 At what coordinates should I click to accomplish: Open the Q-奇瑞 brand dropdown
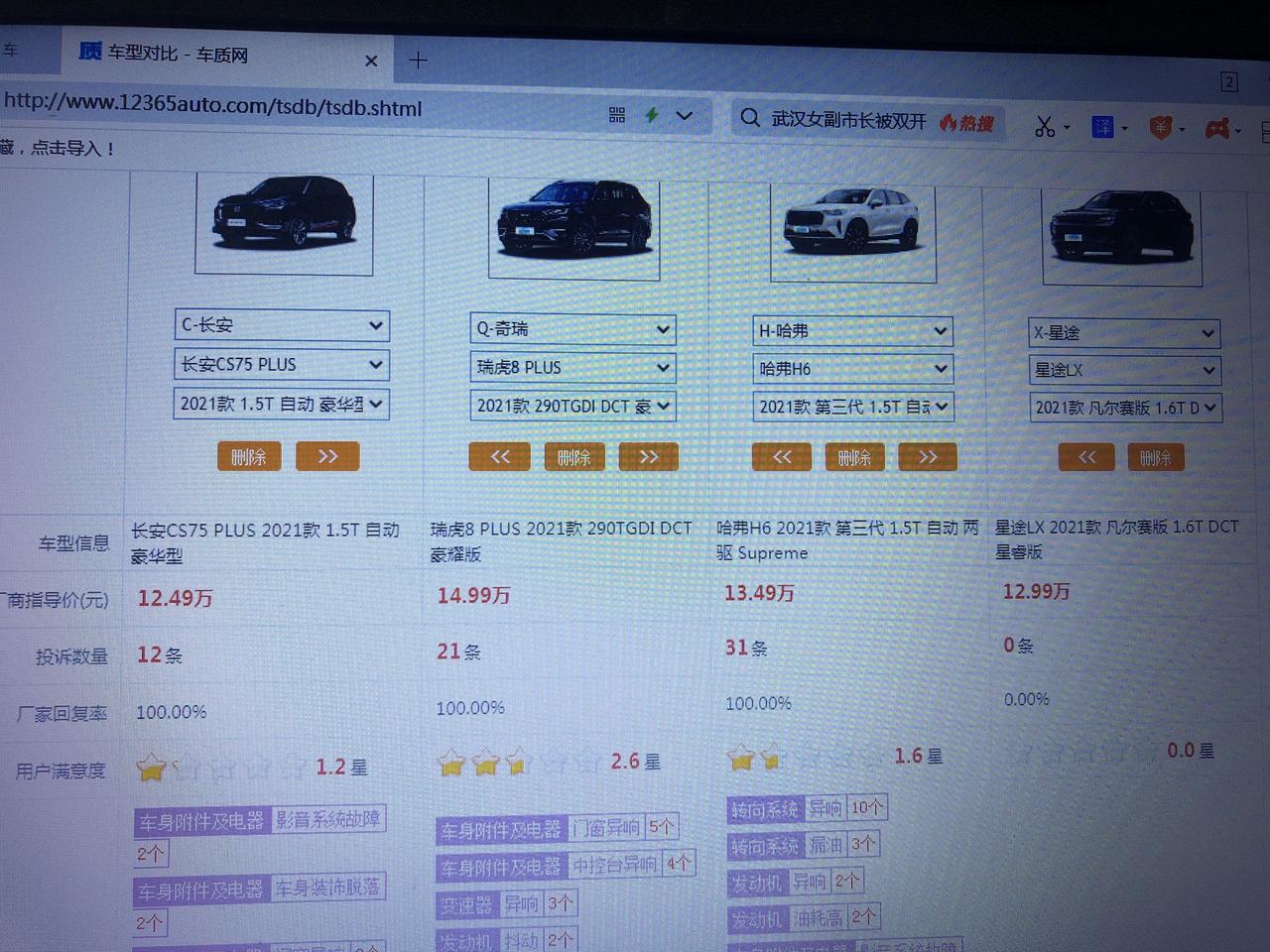[x=572, y=328]
